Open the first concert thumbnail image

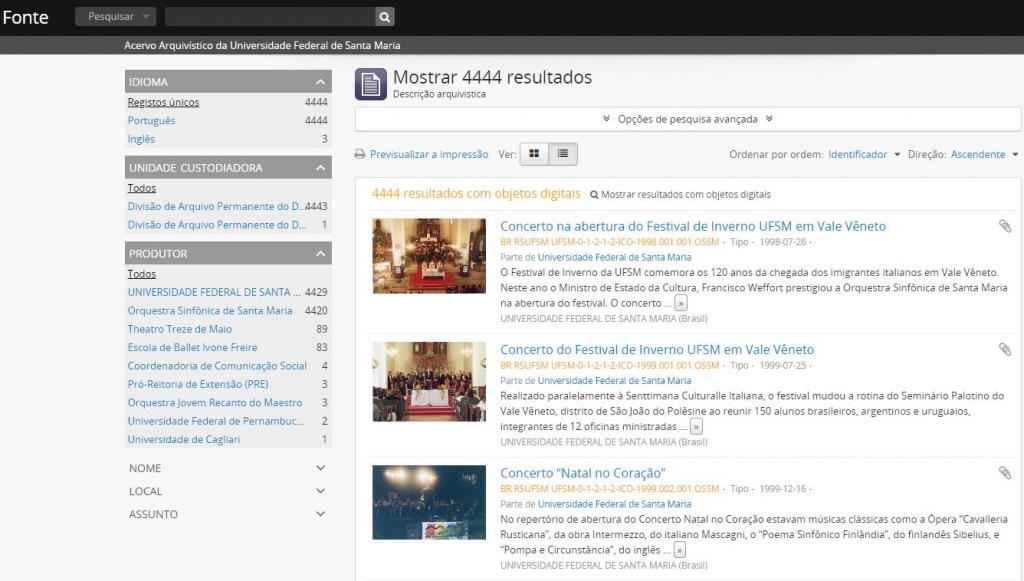pos(429,256)
